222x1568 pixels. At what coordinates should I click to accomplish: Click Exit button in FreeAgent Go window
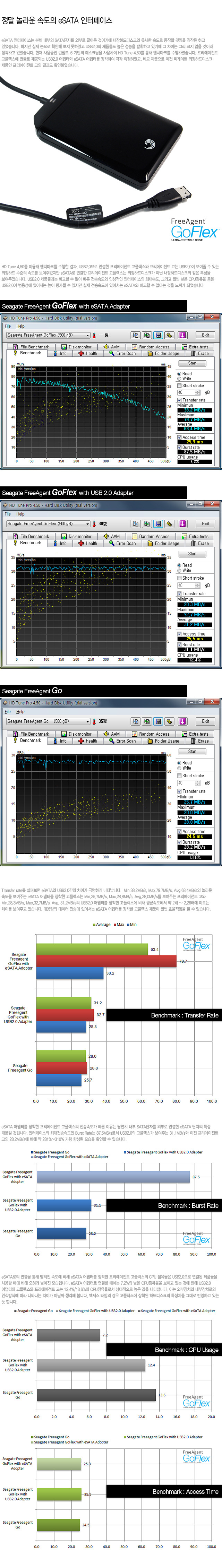[x=206, y=721]
